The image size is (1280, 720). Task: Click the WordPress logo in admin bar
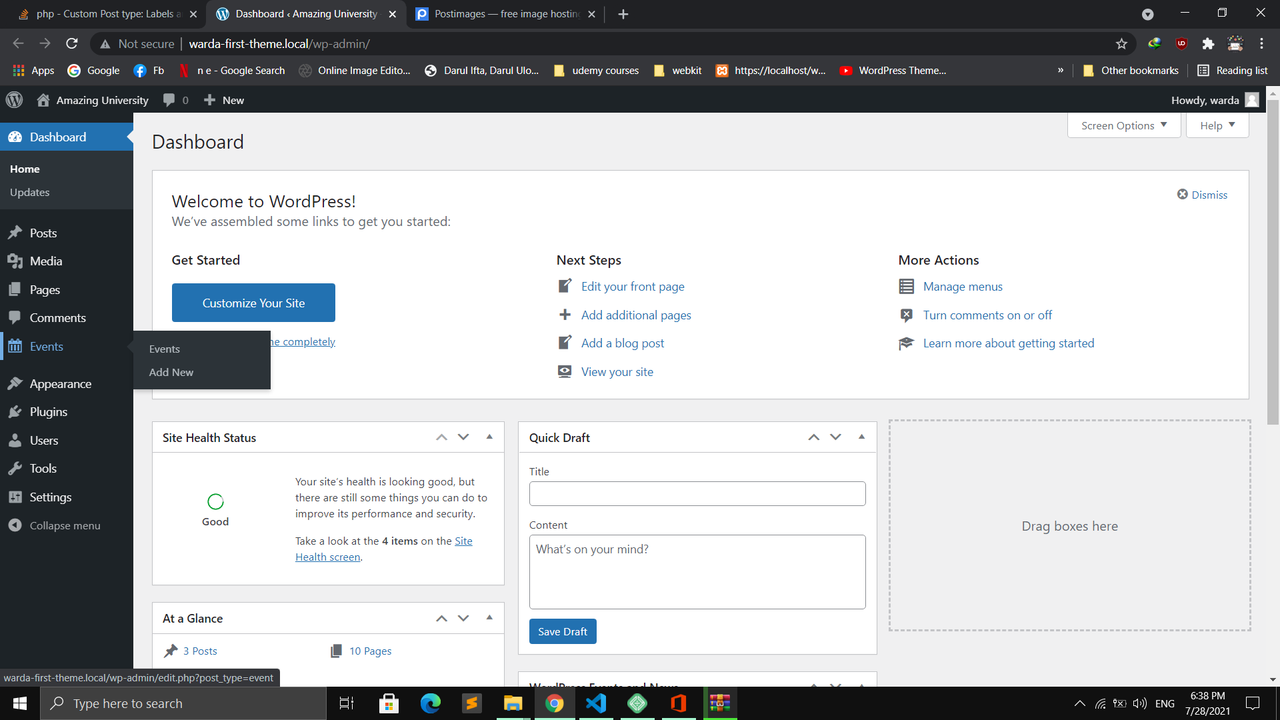(14, 100)
